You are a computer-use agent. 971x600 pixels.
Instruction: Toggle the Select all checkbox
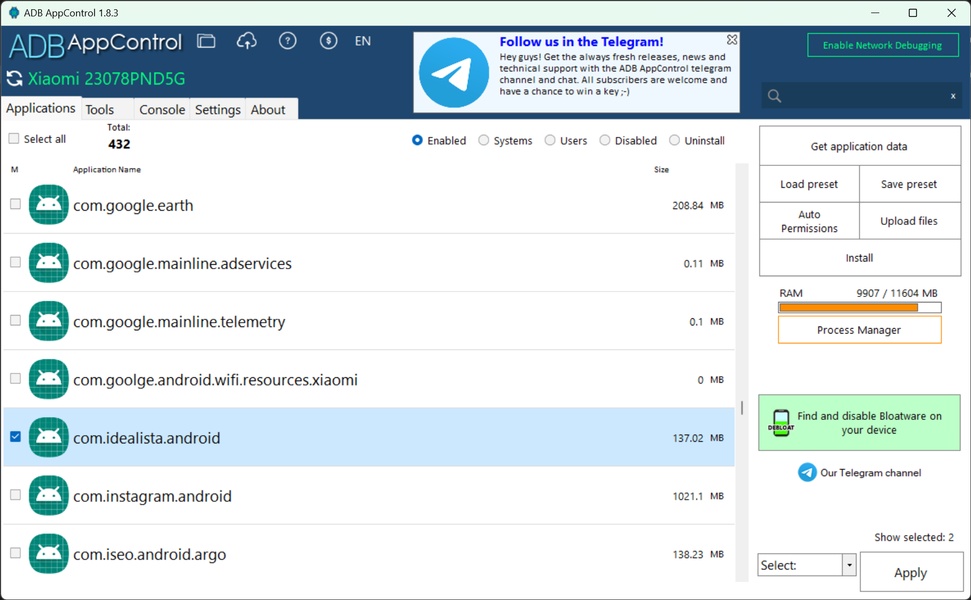tap(14, 139)
